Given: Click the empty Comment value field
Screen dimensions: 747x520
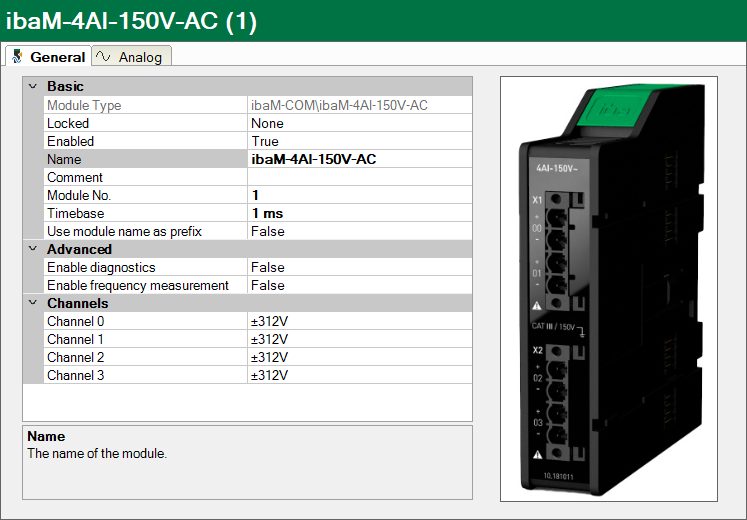Looking at the screenshot, I should (360, 177).
